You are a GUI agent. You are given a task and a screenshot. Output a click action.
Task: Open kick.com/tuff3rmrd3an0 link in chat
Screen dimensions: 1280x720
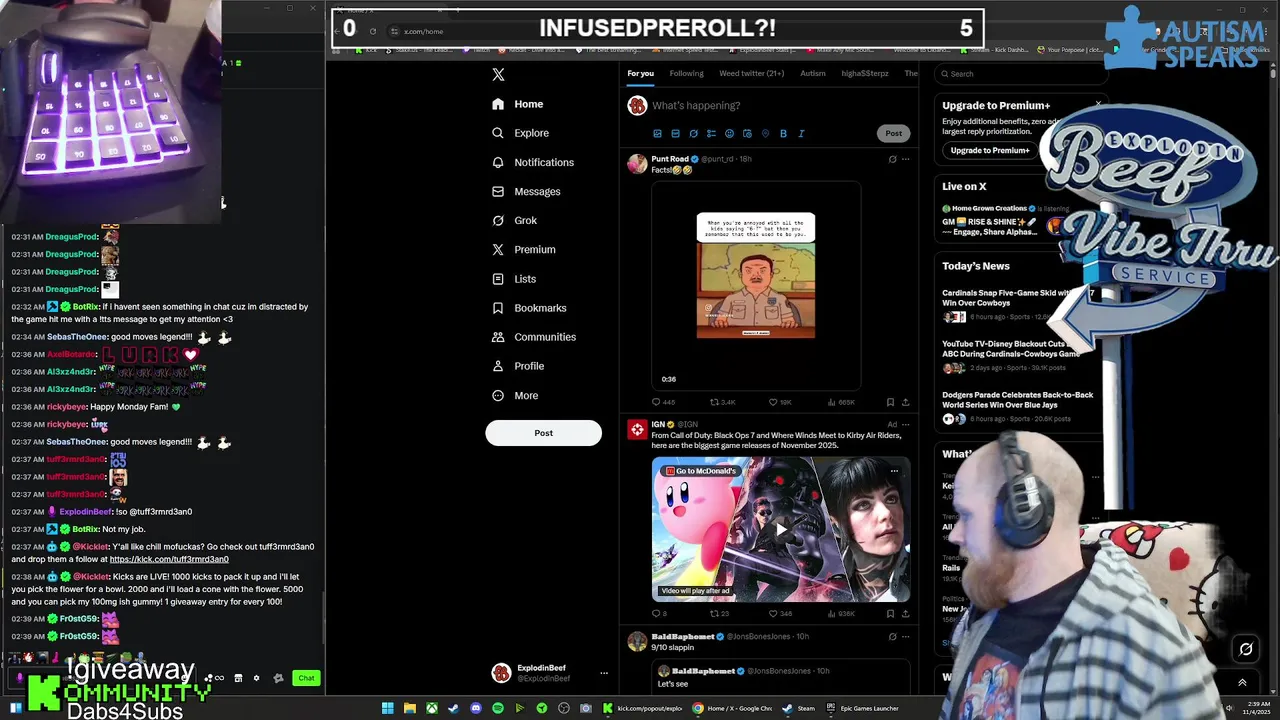pyautogui.click(x=169, y=559)
